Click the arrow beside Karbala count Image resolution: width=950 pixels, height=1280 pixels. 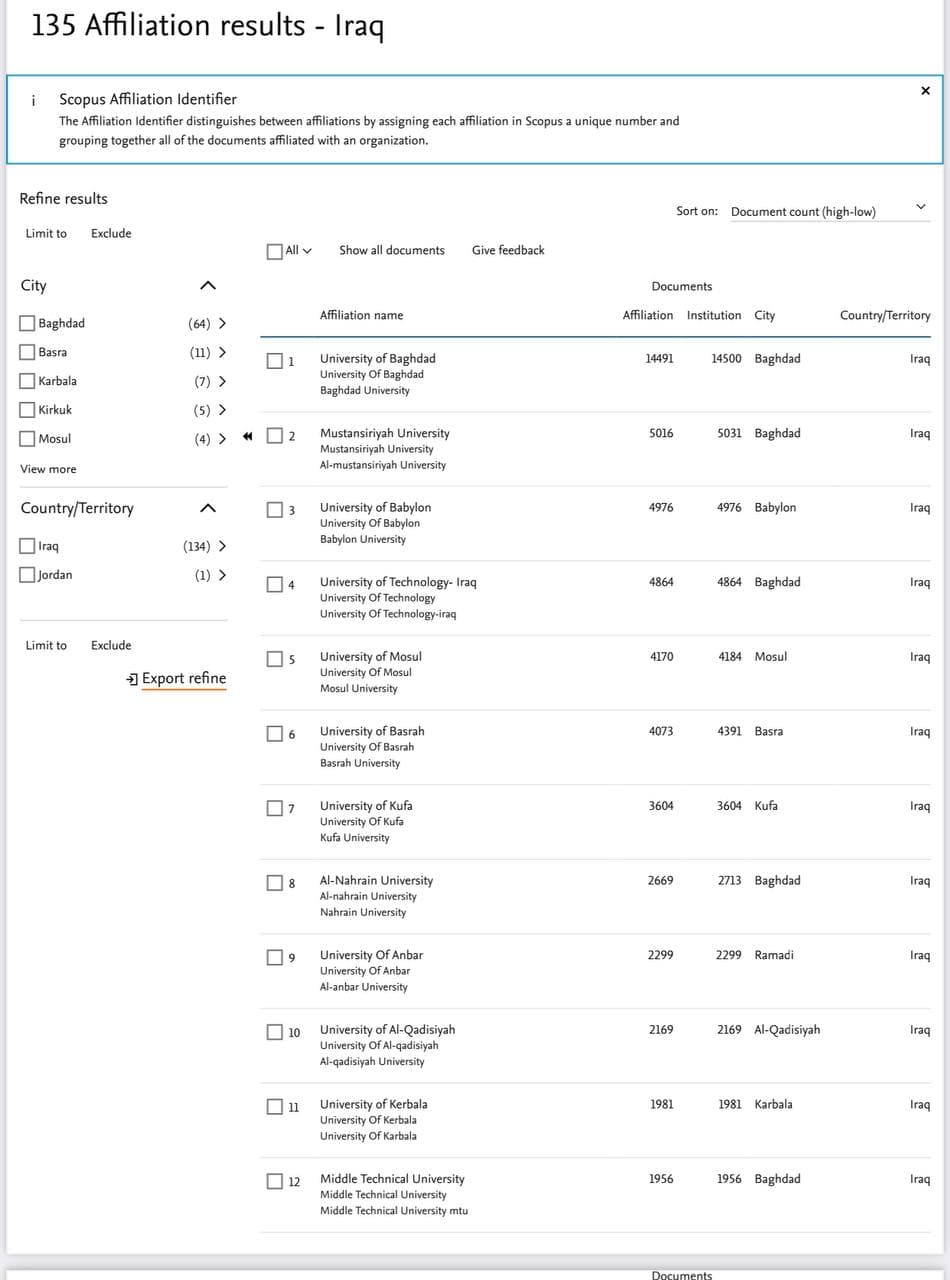point(222,381)
